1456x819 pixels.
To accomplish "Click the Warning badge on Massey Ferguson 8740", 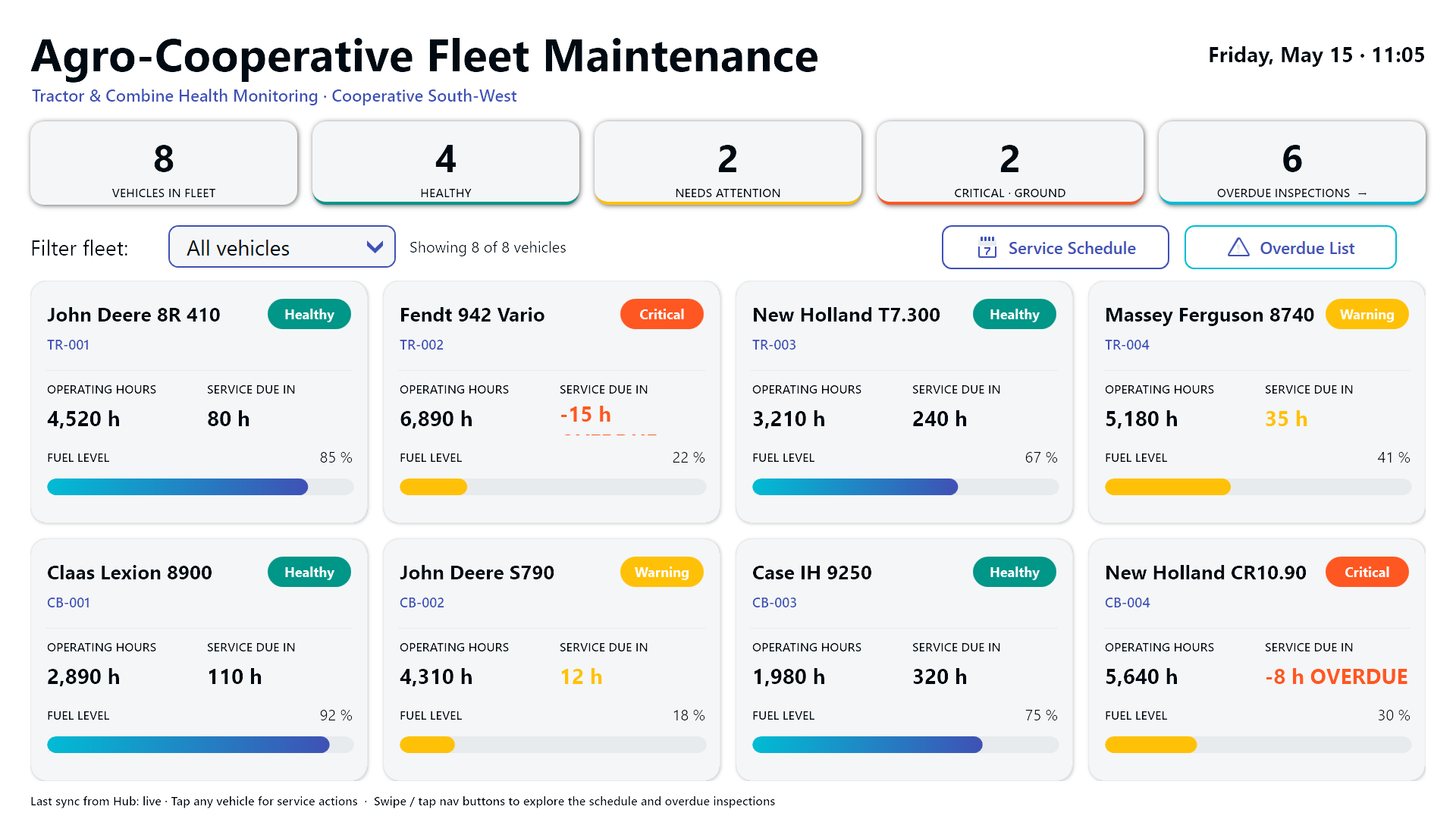I will [1367, 314].
